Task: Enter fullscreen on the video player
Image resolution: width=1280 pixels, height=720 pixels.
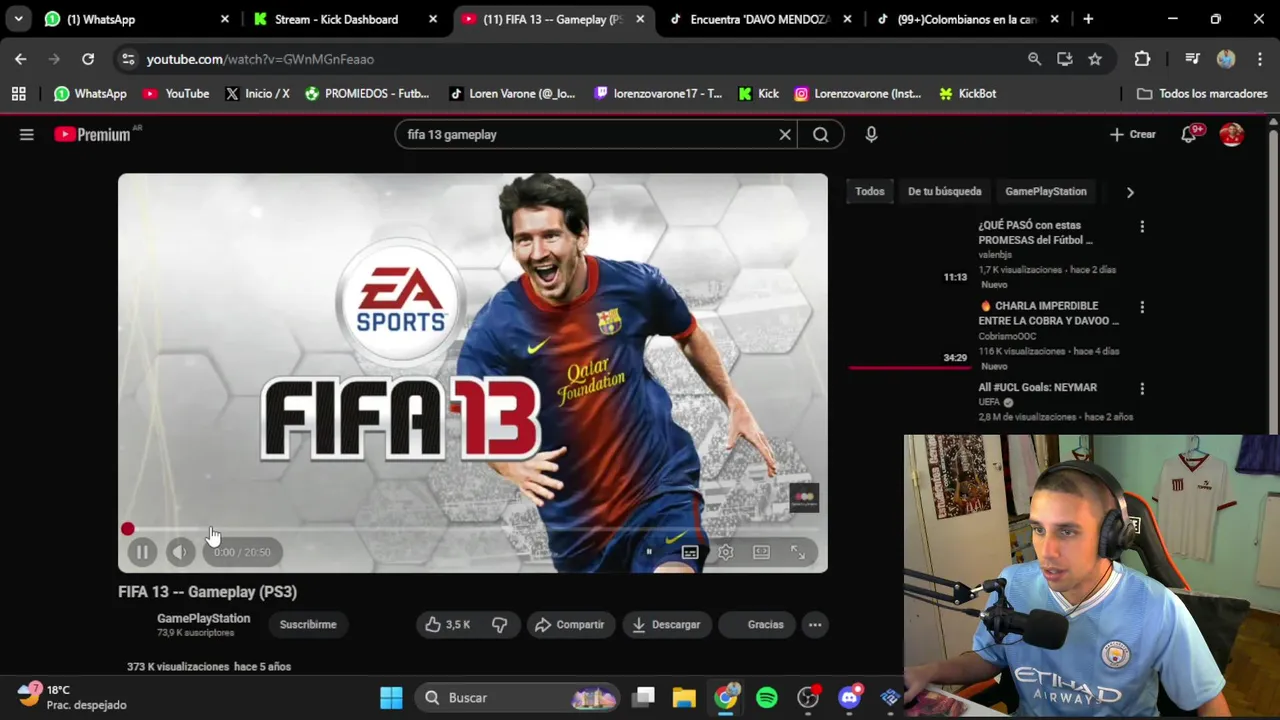Action: tap(798, 552)
